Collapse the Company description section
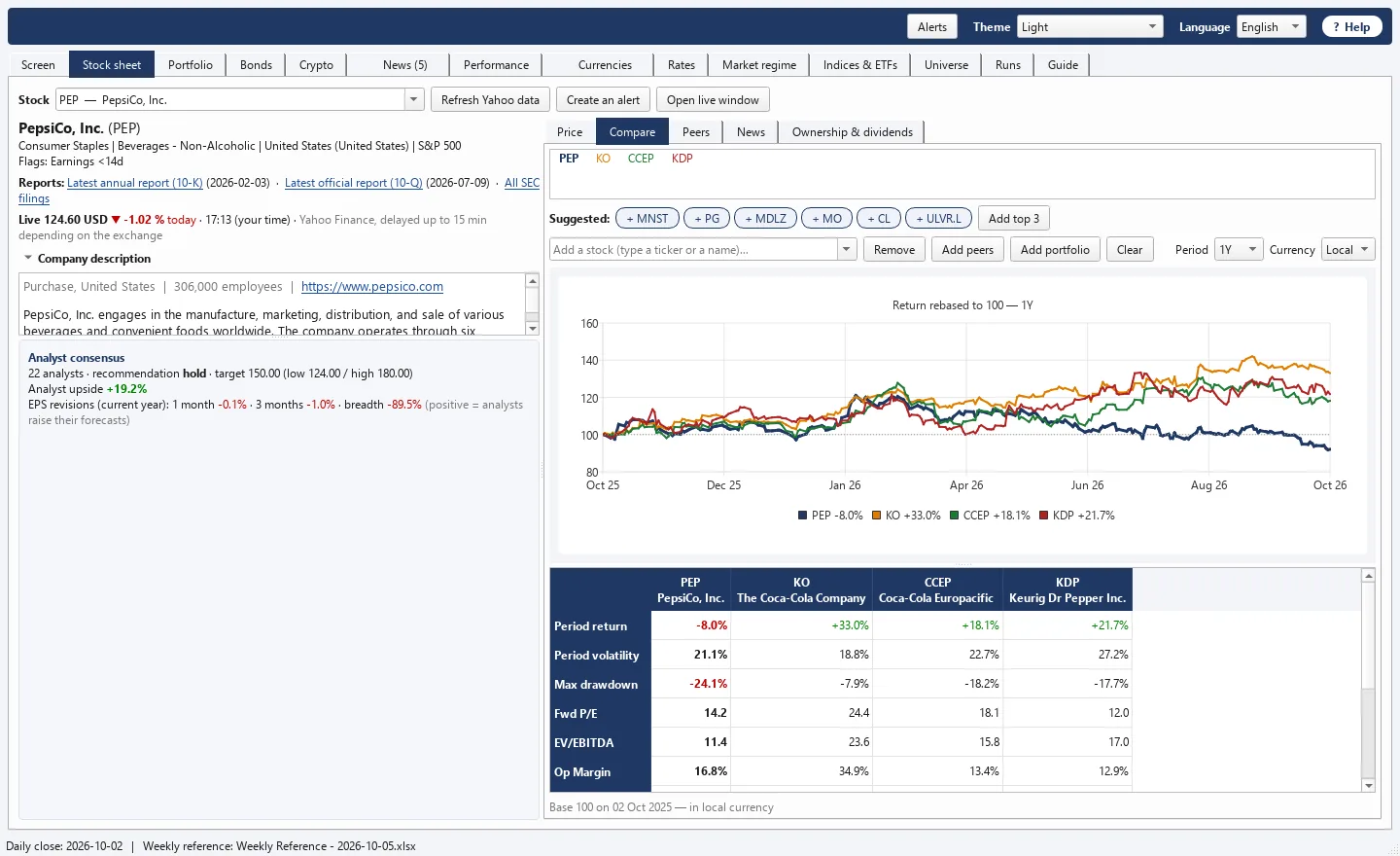The height and width of the screenshot is (856, 1400). click(28, 259)
